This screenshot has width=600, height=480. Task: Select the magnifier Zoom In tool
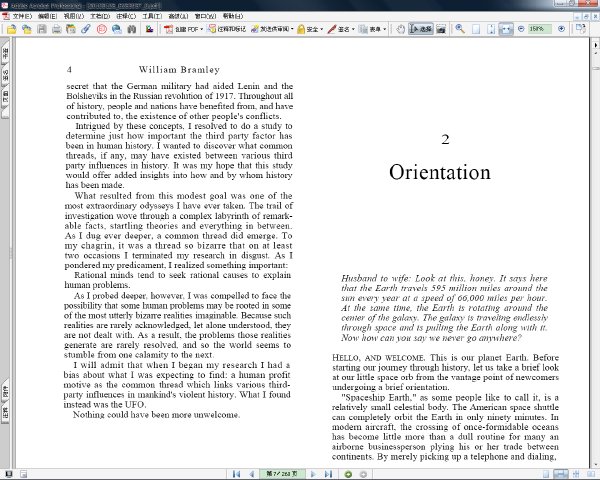click(x=460, y=29)
